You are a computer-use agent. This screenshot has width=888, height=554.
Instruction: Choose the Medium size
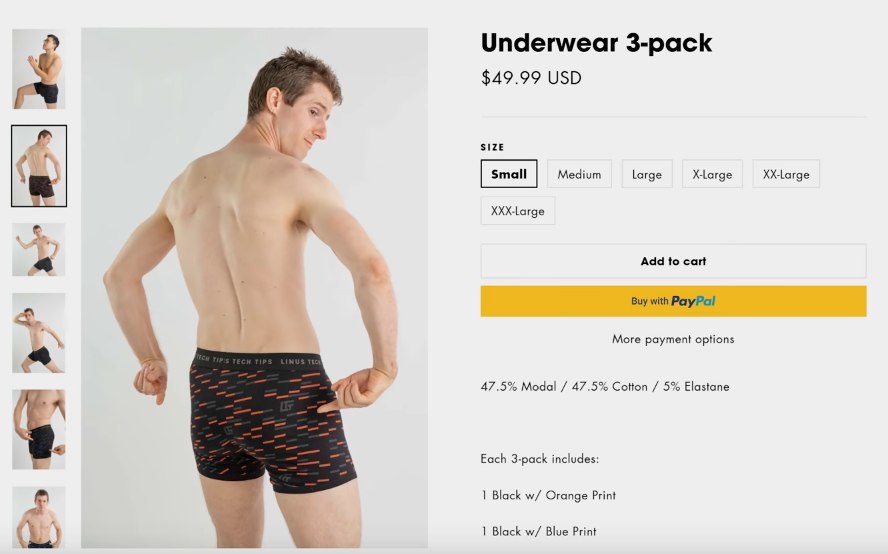click(x=579, y=174)
